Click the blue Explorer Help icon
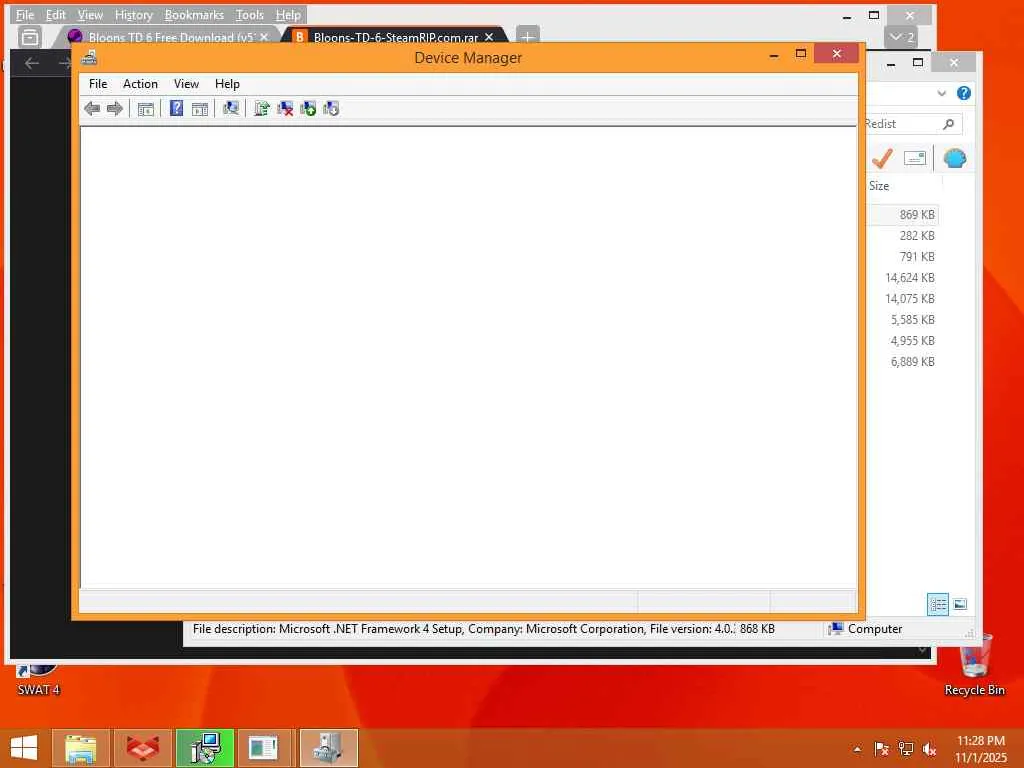Viewport: 1024px width, 768px height. (964, 93)
